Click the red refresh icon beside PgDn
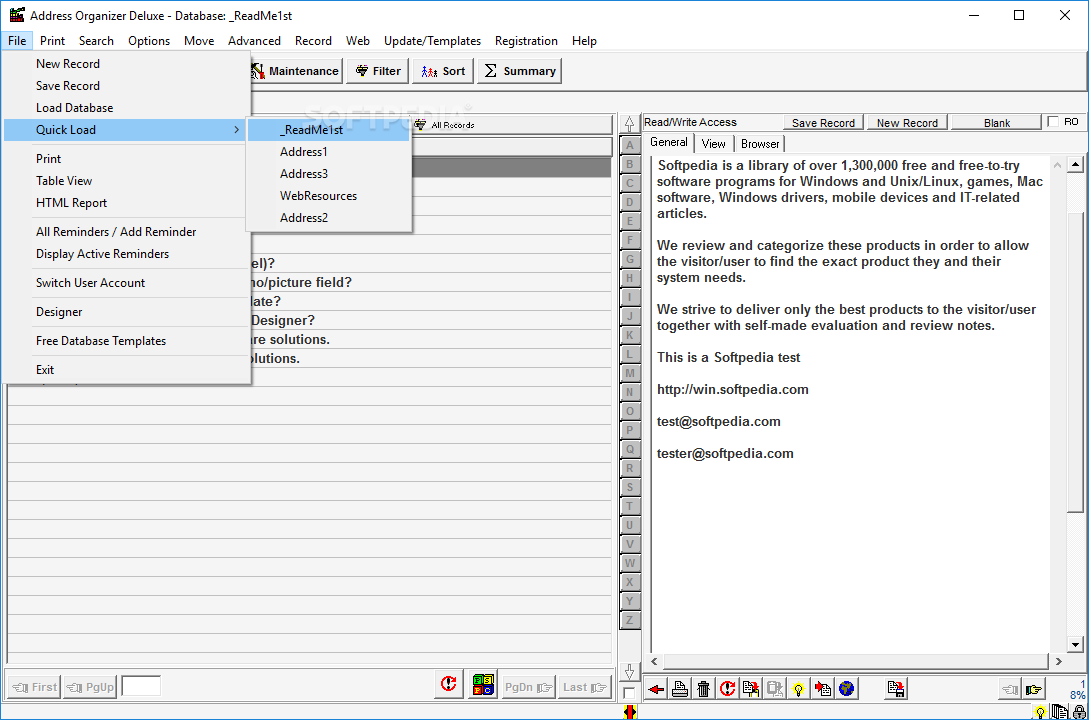 pos(449,685)
